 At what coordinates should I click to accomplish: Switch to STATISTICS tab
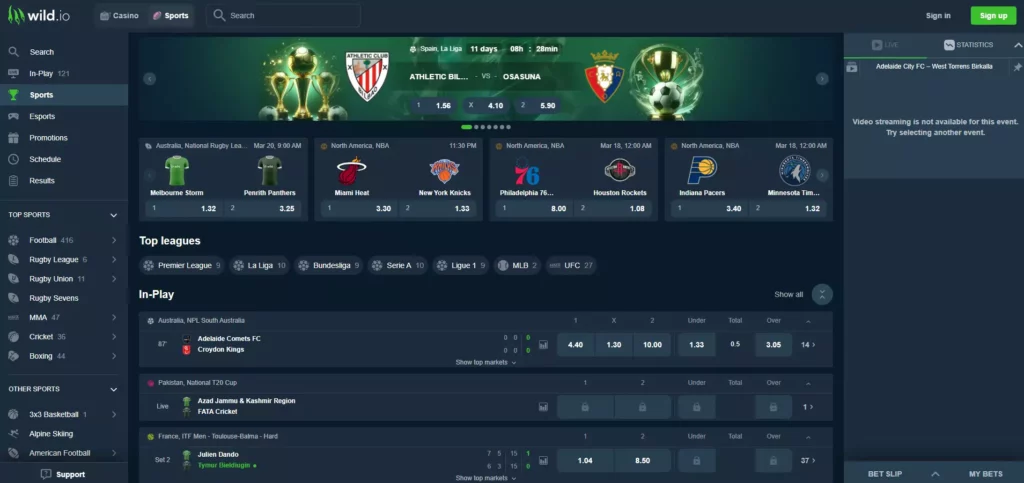(968, 45)
